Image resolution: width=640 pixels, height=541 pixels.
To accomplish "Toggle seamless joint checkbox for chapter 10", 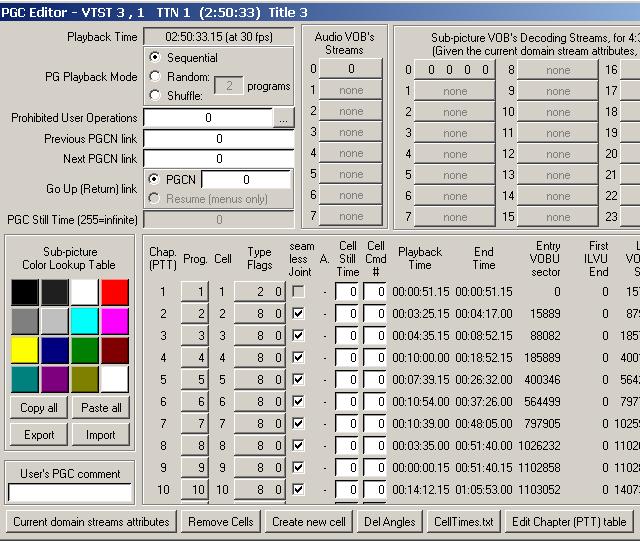I will pos(298,489).
